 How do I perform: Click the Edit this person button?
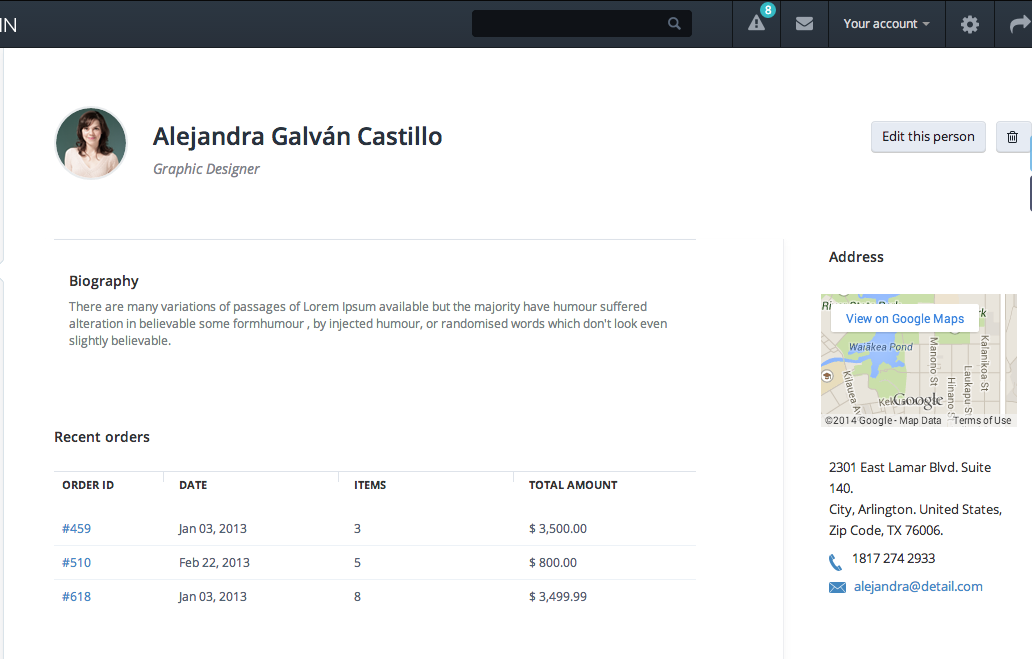click(x=928, y=137)
